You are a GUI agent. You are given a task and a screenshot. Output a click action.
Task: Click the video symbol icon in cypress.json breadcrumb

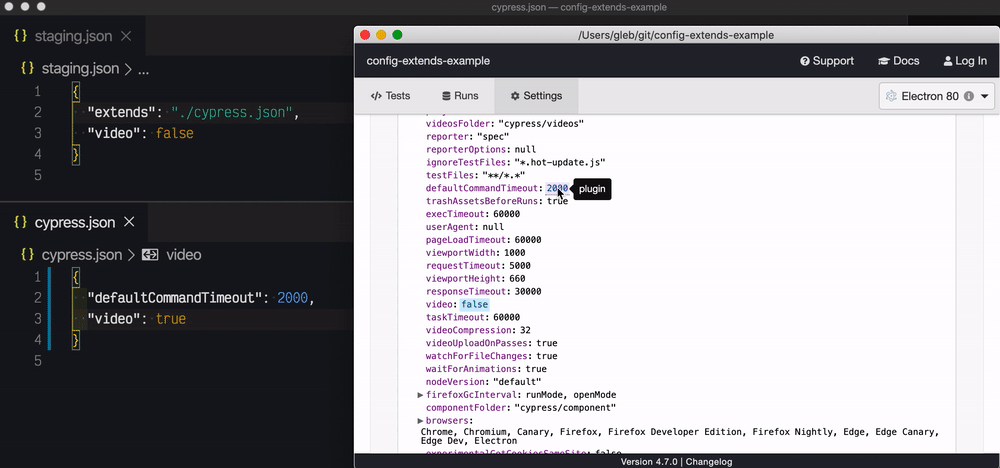[150, 255]
